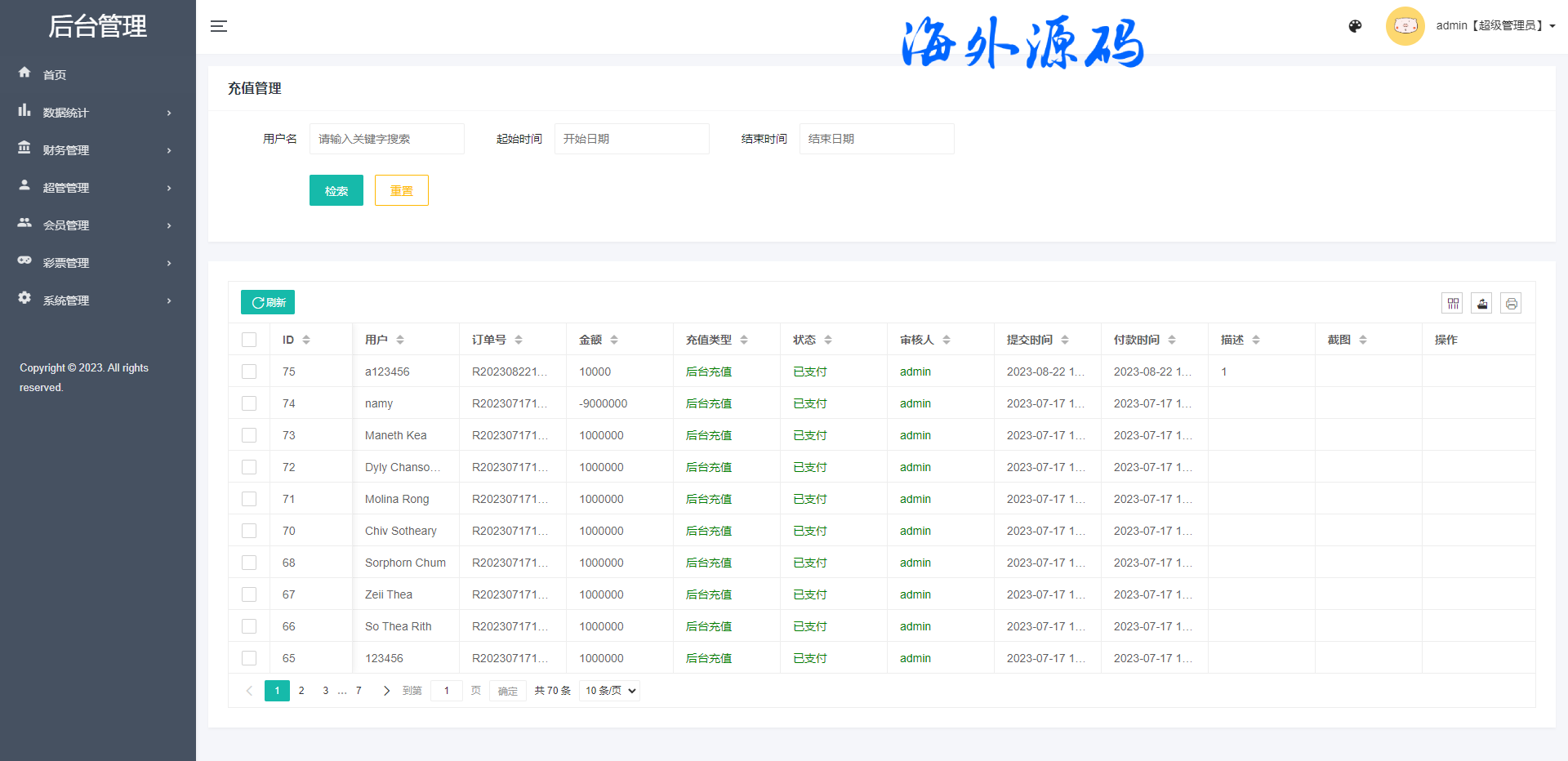
Task: Check the row checkbox for ID 75
Action: click(x=249, y=372)
